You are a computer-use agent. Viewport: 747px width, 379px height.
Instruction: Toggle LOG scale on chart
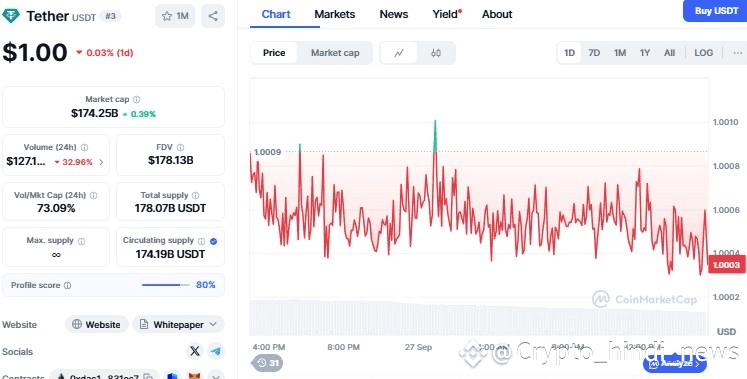(x=703, y=53)
